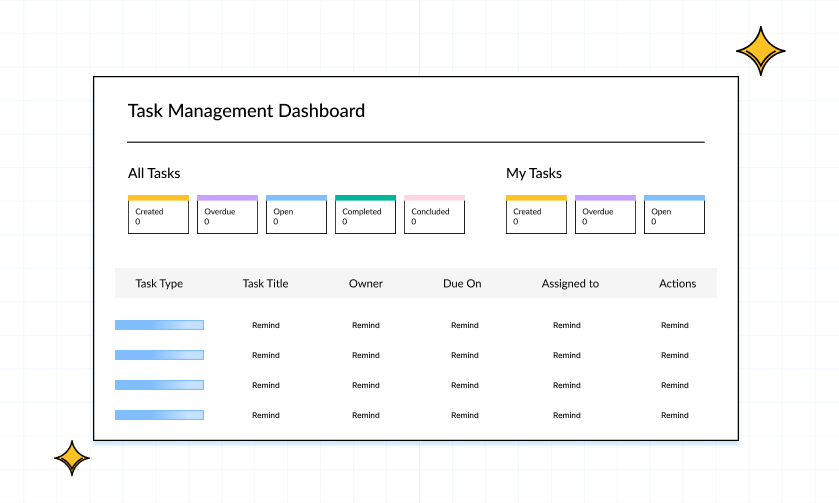The height and width of the screenshot is (503, 839).
Task: Open the Overdue card under My Tasks
Action: click(x=605, y=215)
